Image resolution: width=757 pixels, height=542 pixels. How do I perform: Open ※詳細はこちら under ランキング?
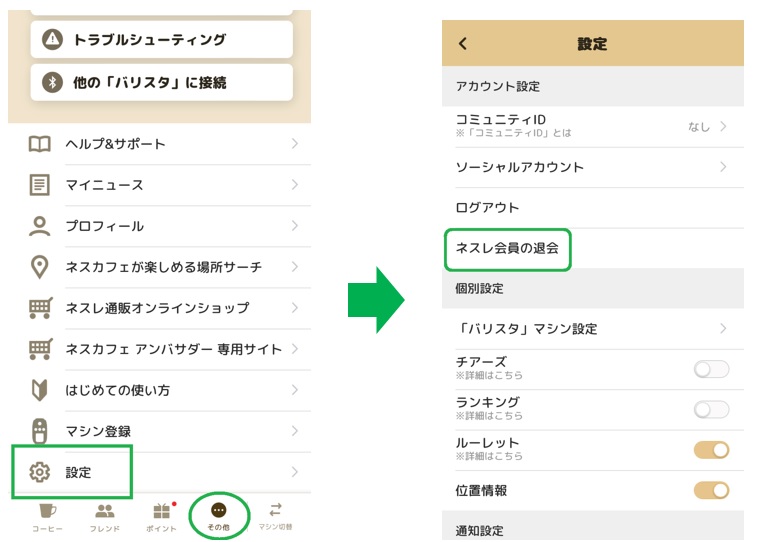(489, 416)
